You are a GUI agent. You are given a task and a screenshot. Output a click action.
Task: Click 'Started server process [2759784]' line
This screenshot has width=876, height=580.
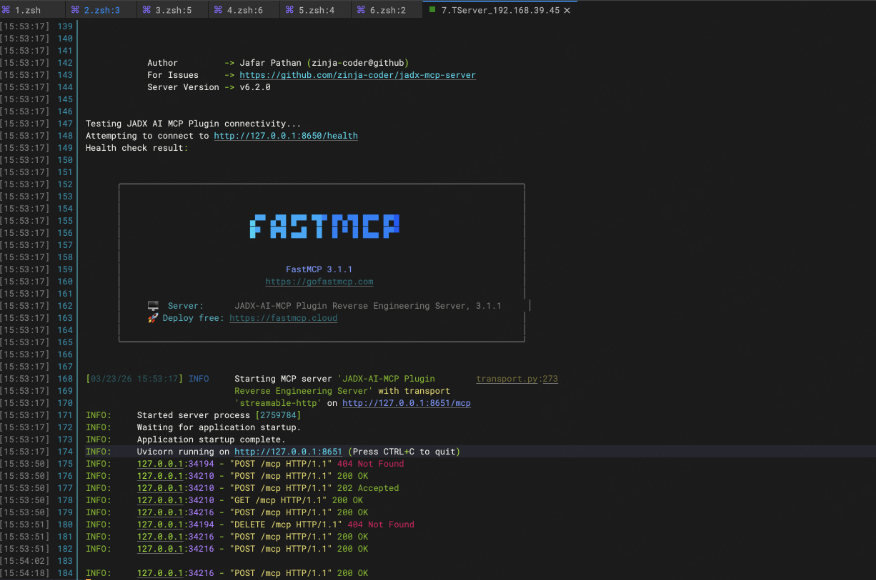coord(193,415)
